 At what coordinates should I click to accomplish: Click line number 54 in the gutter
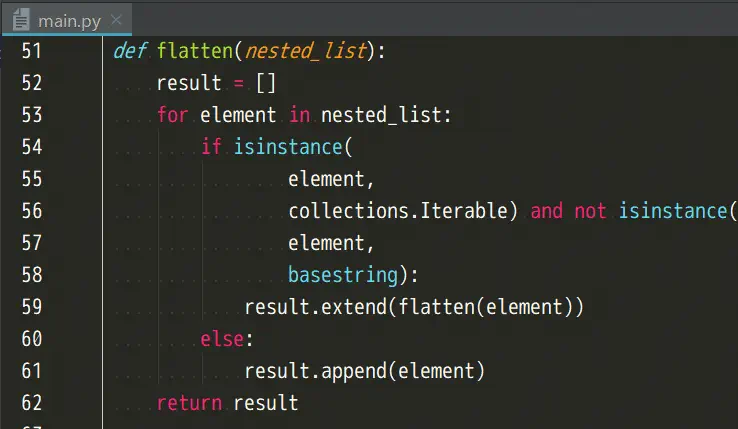[x=31, y=147]
